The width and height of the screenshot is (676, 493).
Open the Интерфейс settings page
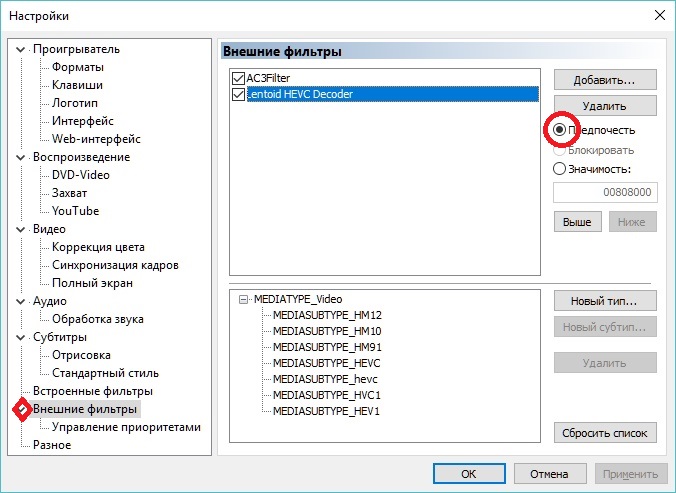83,121
